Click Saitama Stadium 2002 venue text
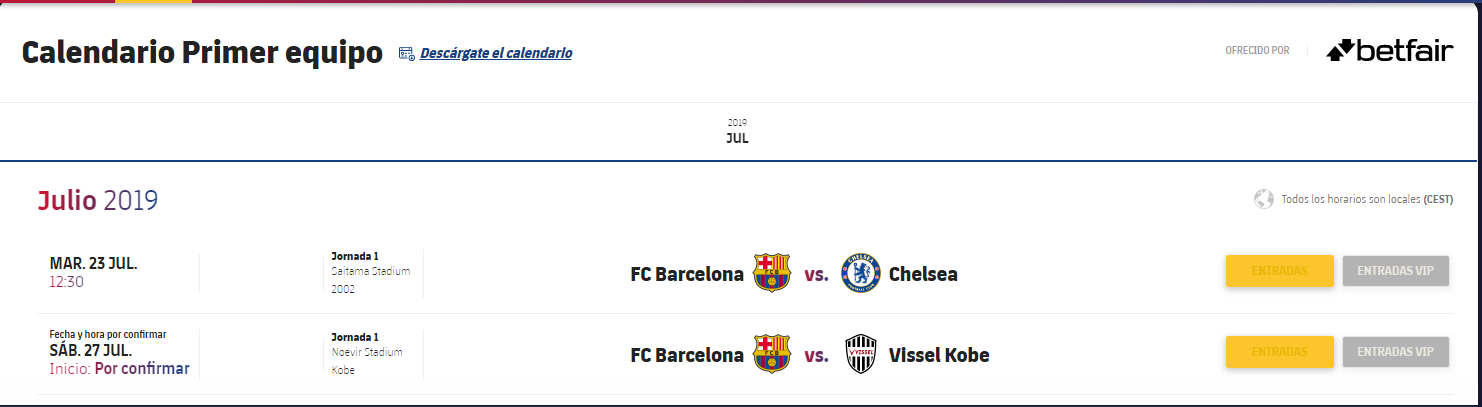1482x407 pixels. coord(370,279)
